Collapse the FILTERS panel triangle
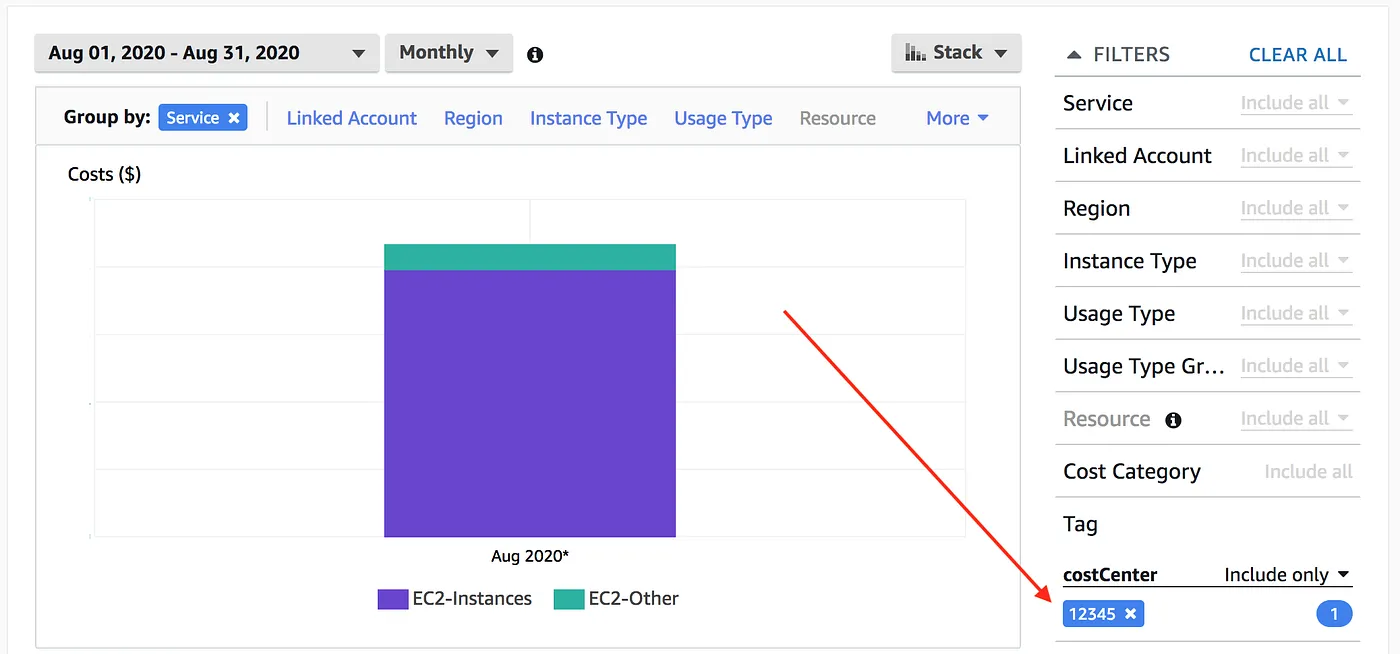Screen dimensions: 1400x654 click(x=1074, y=55)
